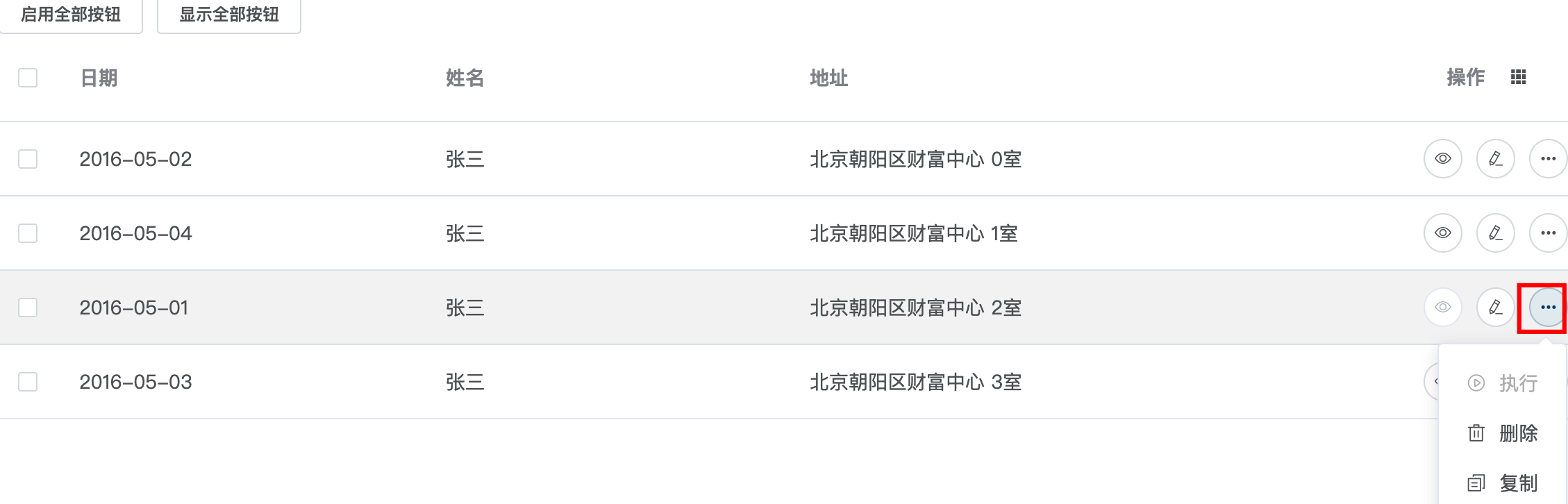Screen dimensions: 1568x504
Task: Choose 删除 from the dropdown menu
Action: pos(1503,433)
